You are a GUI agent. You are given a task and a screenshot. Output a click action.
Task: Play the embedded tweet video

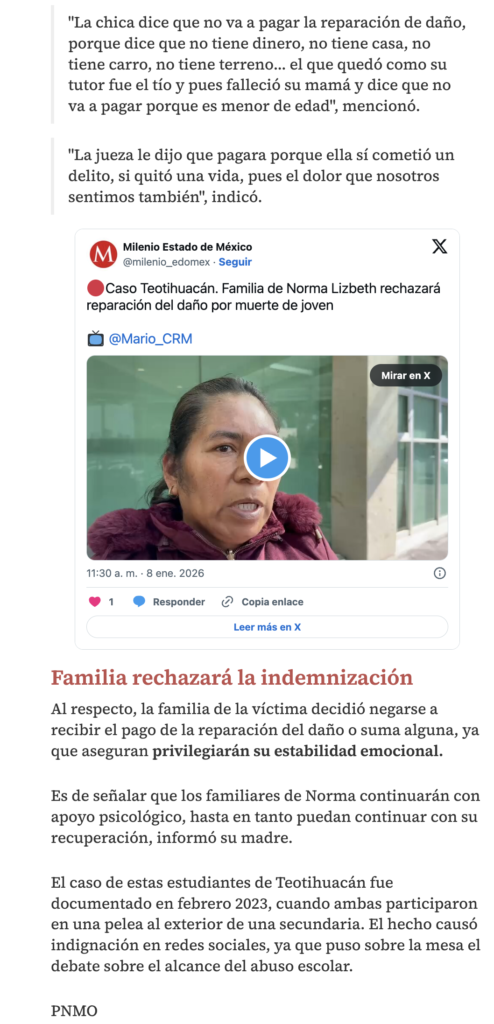pyautogui.click(x=267, y=458)
